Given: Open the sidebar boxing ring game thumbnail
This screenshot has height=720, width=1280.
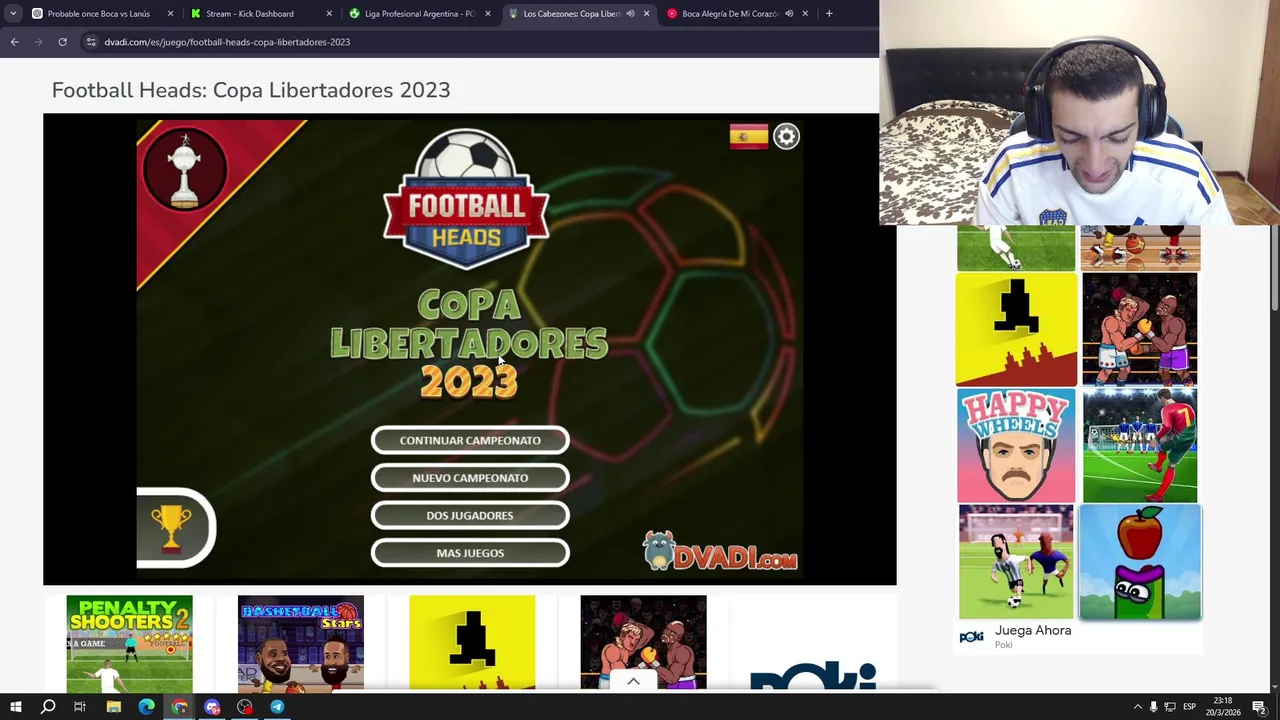Looking at the screenshot, I should tap(1140, 330).
